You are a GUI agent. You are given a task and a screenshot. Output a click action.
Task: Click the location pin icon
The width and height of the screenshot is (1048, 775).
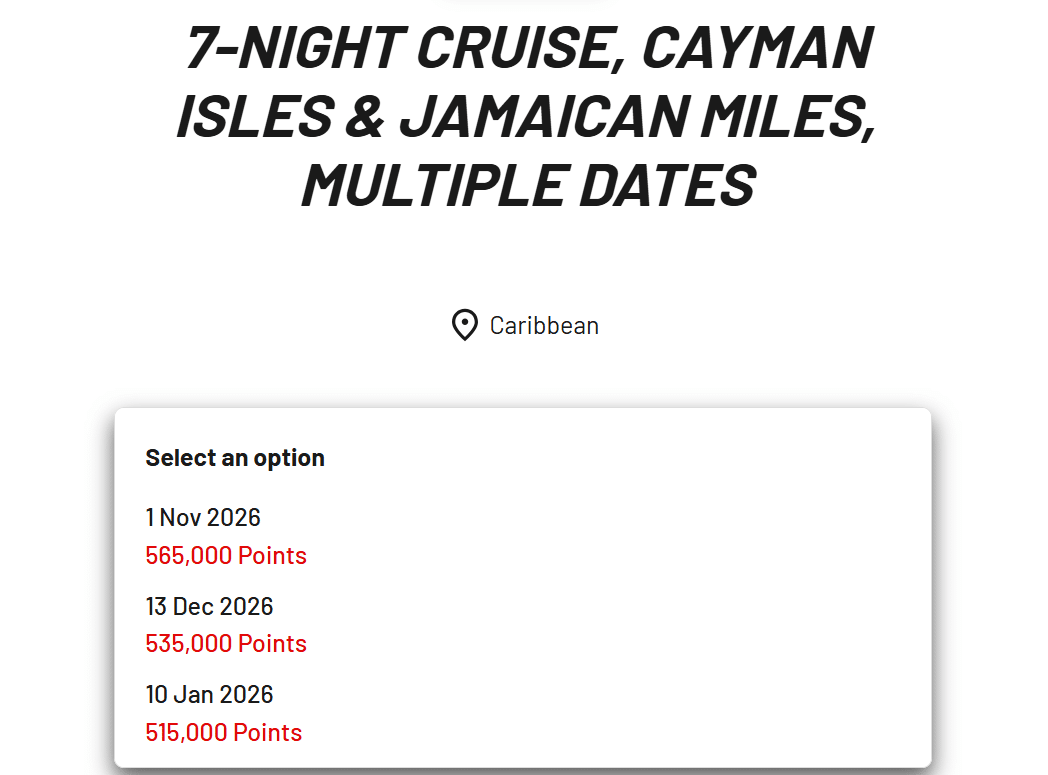click(x=465, y=325)
